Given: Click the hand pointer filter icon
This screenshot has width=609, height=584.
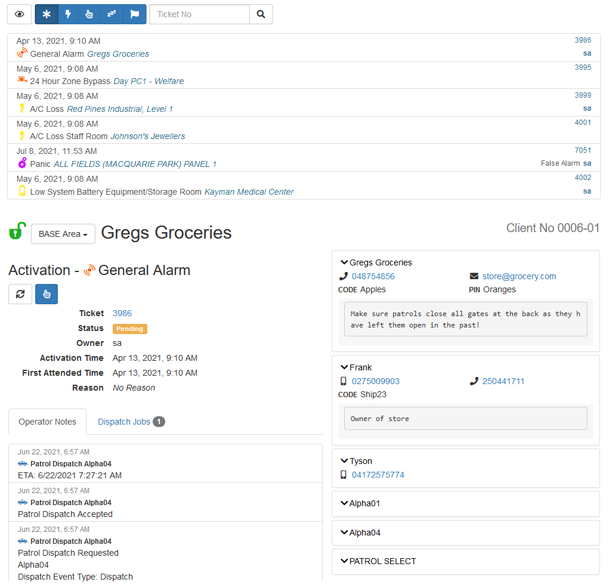Looking at the screenshot, I should point(90,14).
